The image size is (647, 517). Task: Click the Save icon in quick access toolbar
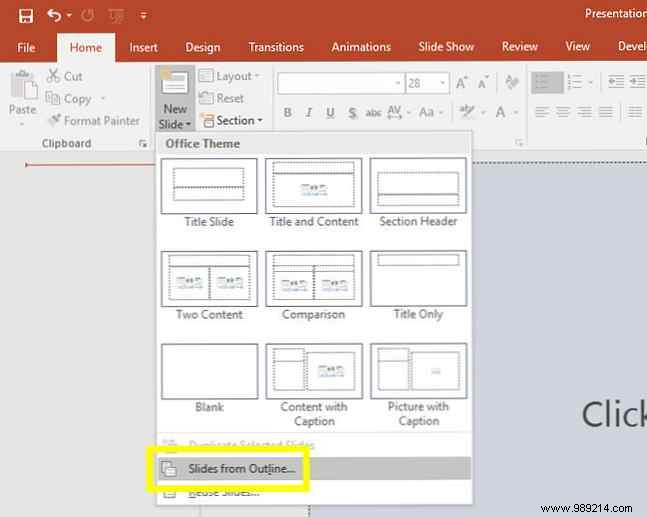[x=26, y=16]
